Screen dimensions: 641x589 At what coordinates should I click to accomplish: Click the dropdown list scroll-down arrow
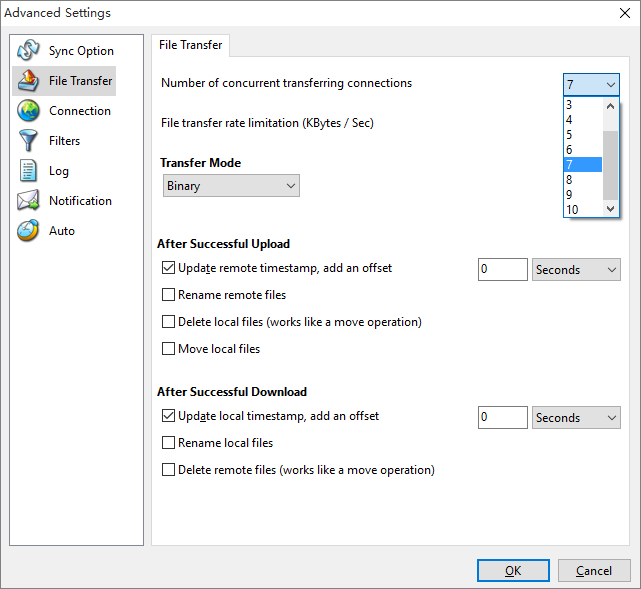(611, 209)
